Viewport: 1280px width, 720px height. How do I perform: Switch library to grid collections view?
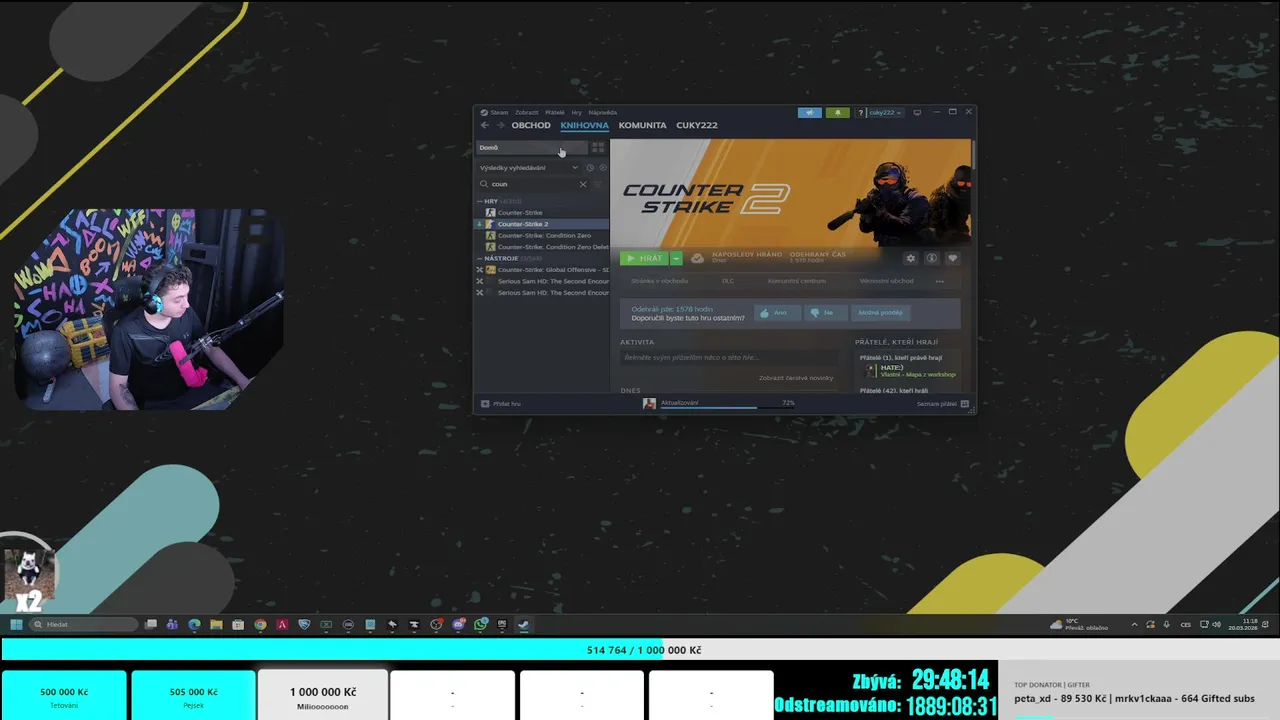coord(598,147)
